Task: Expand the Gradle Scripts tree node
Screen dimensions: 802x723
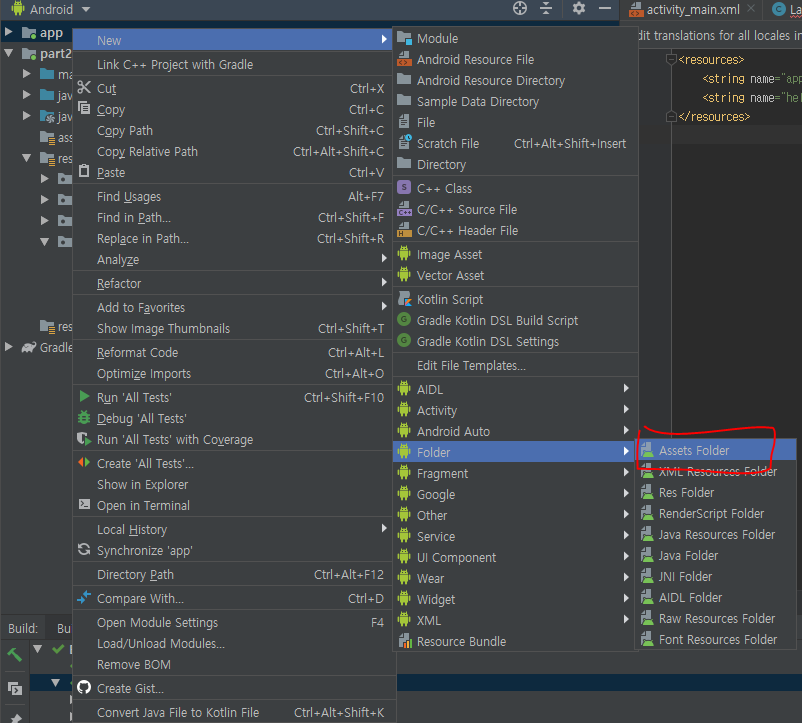Action: pyautogui.click(x=9, y=347)
